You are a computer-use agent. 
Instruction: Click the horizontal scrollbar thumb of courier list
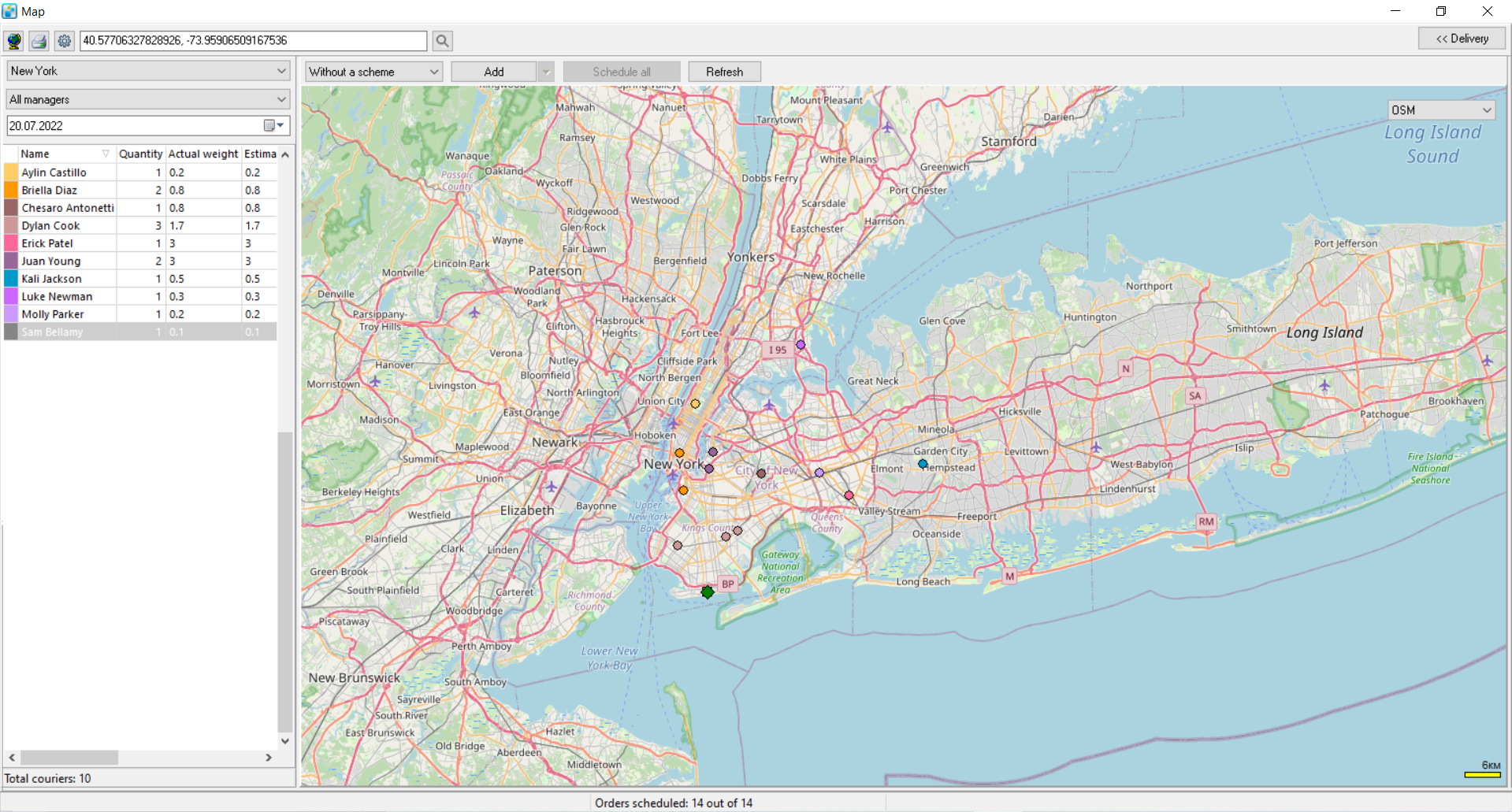69,758
